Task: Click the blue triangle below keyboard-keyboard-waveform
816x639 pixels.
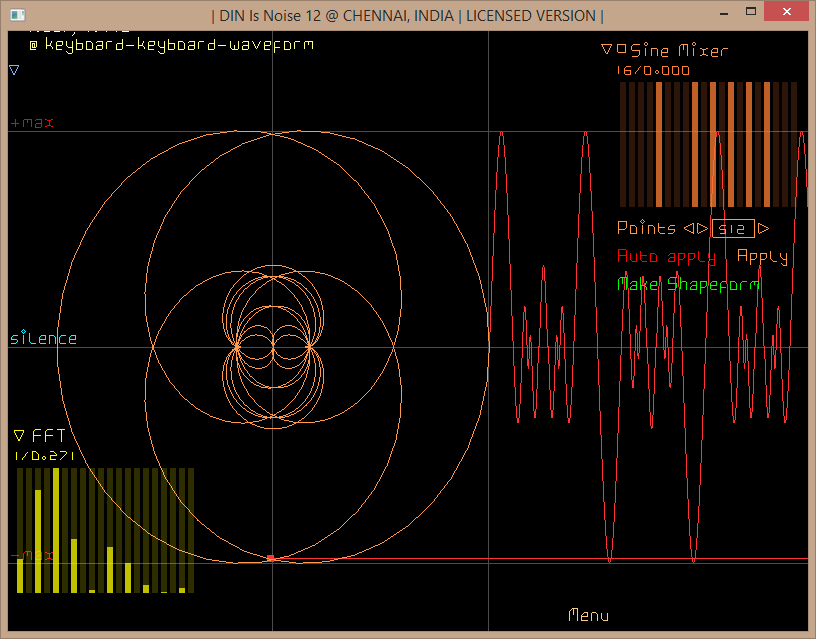Action: (x=14, y=70)
